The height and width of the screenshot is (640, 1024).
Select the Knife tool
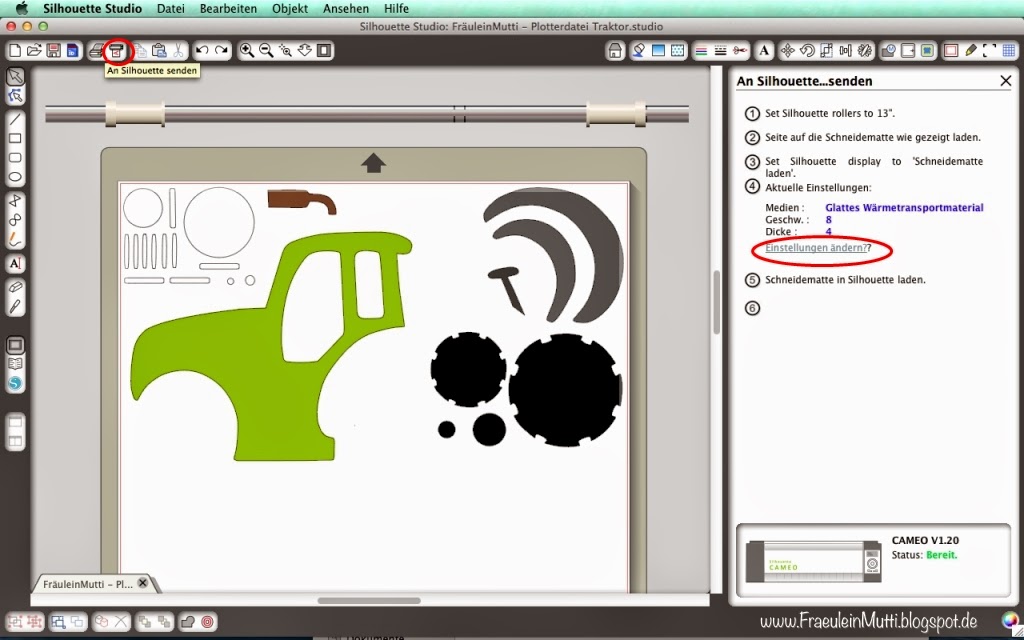15,306
